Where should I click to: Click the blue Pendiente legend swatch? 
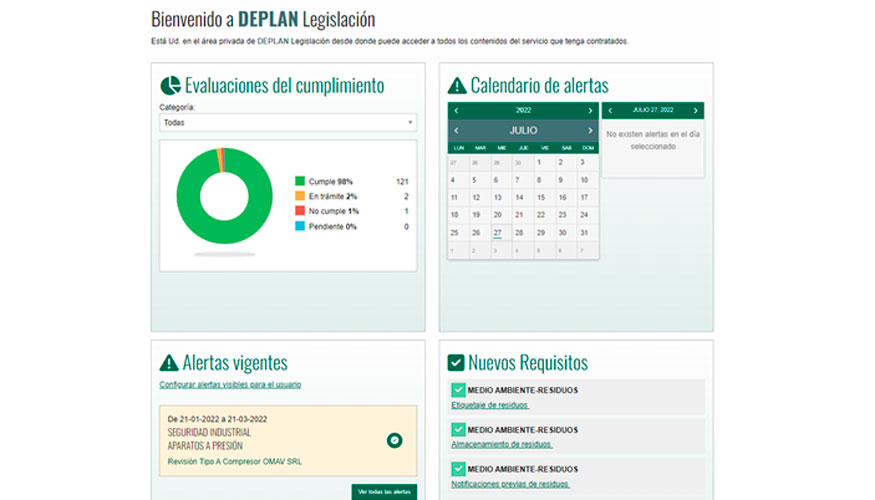click(300, 226)
